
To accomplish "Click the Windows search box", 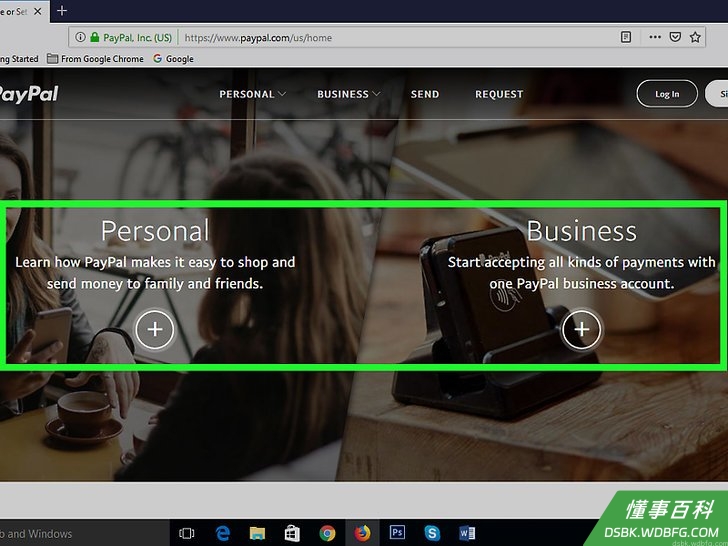I will 84,533.
